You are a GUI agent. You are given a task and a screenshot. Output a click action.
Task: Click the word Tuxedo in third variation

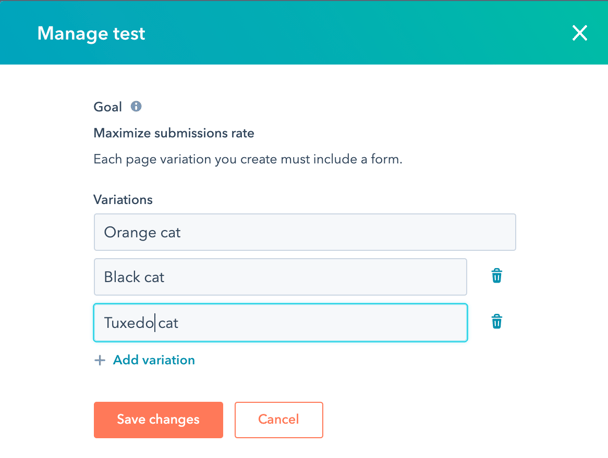[x=129, y=323]
